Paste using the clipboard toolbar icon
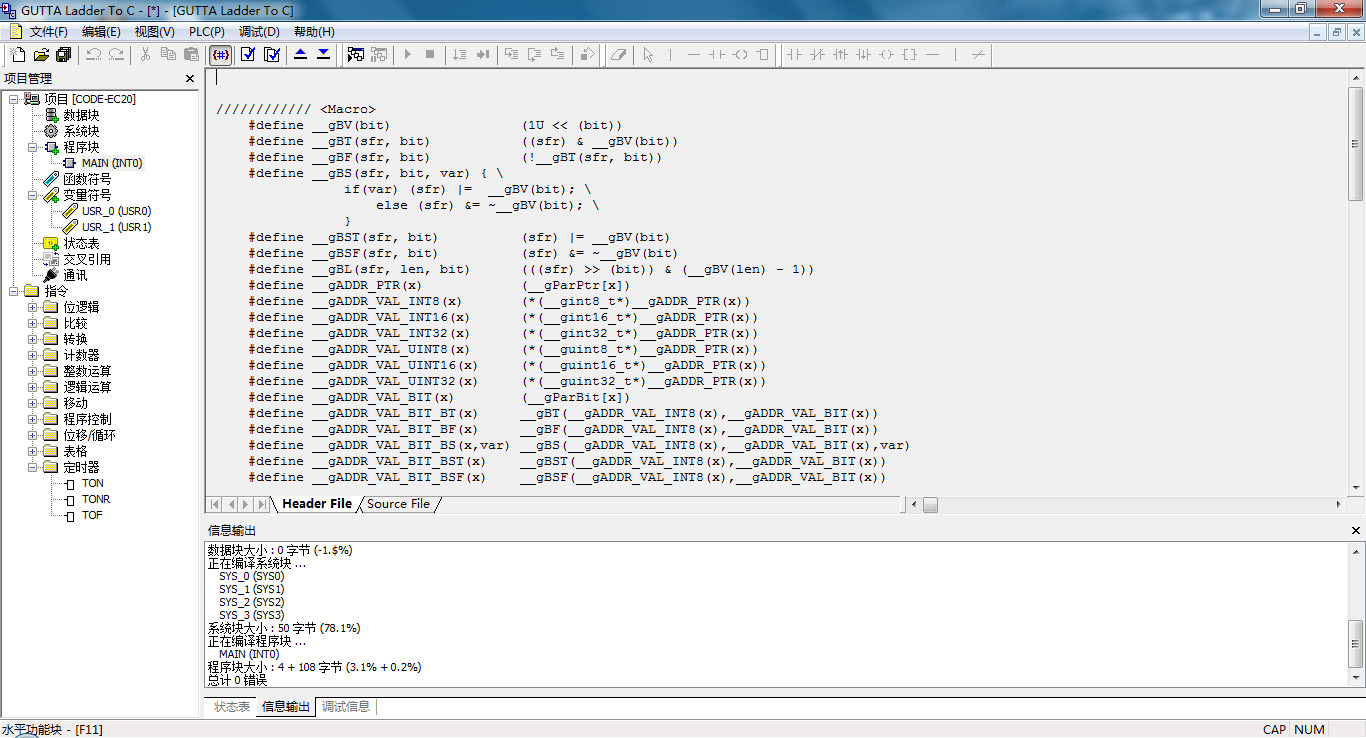 (x=191, y=54)
